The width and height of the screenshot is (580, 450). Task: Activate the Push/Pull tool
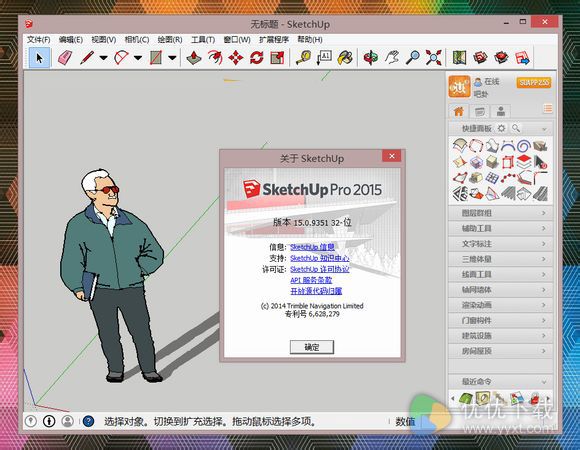(194, 58)
